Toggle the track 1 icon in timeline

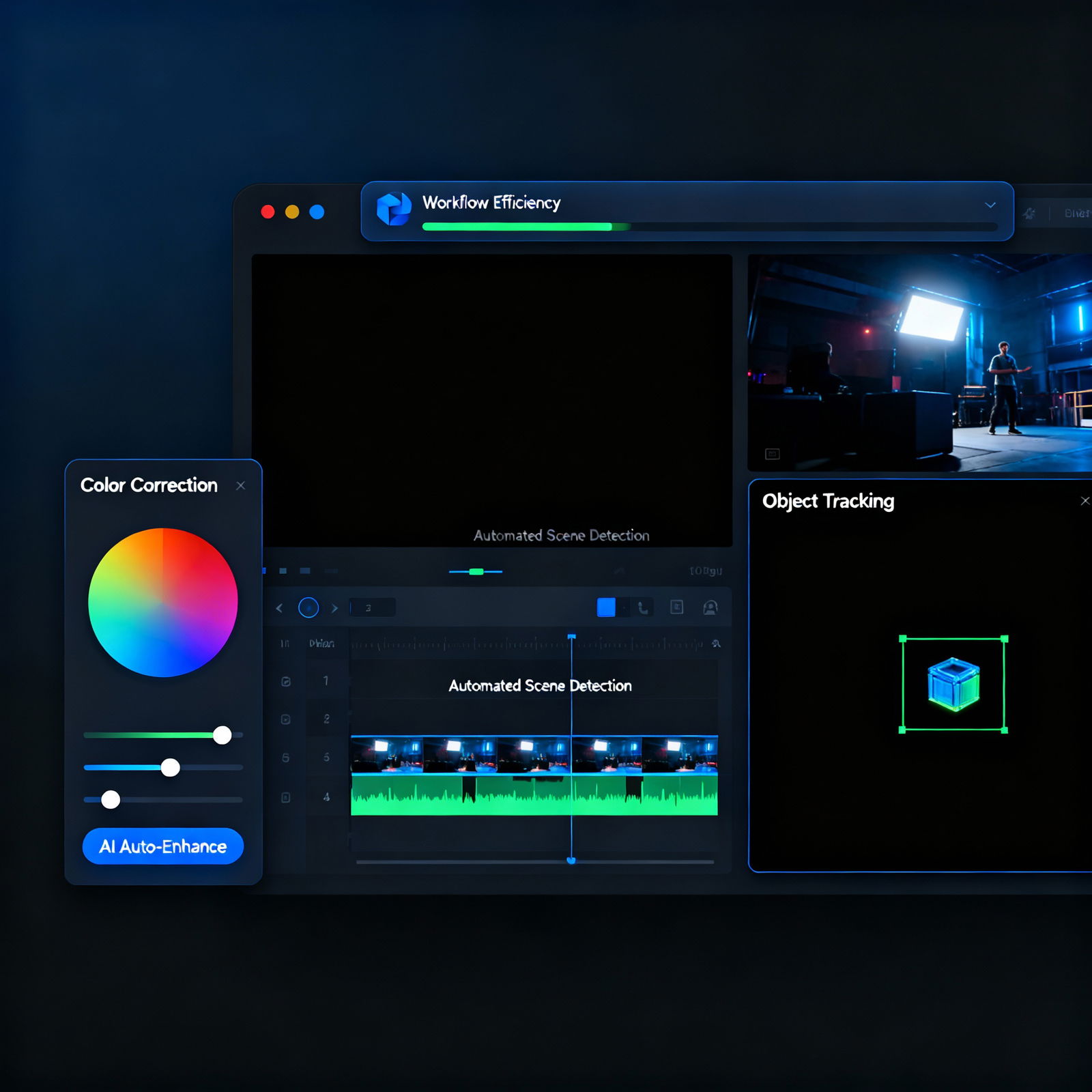286,681
